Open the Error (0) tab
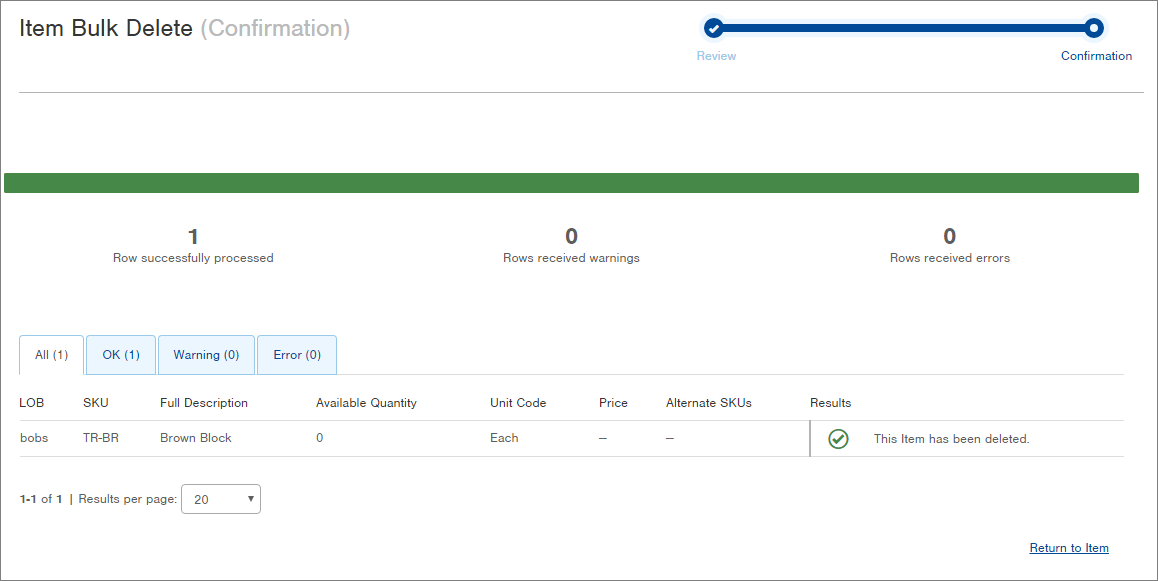This screenshot has height=581, width=1158. (296, 355)
